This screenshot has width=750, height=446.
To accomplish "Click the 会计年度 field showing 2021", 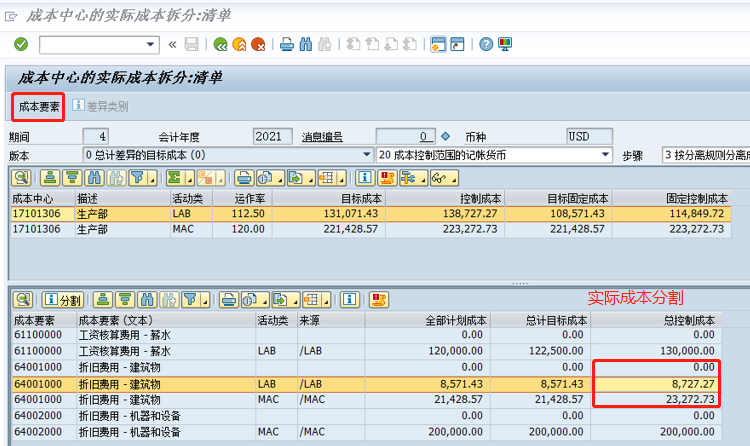I will click(x=273, y=136).
